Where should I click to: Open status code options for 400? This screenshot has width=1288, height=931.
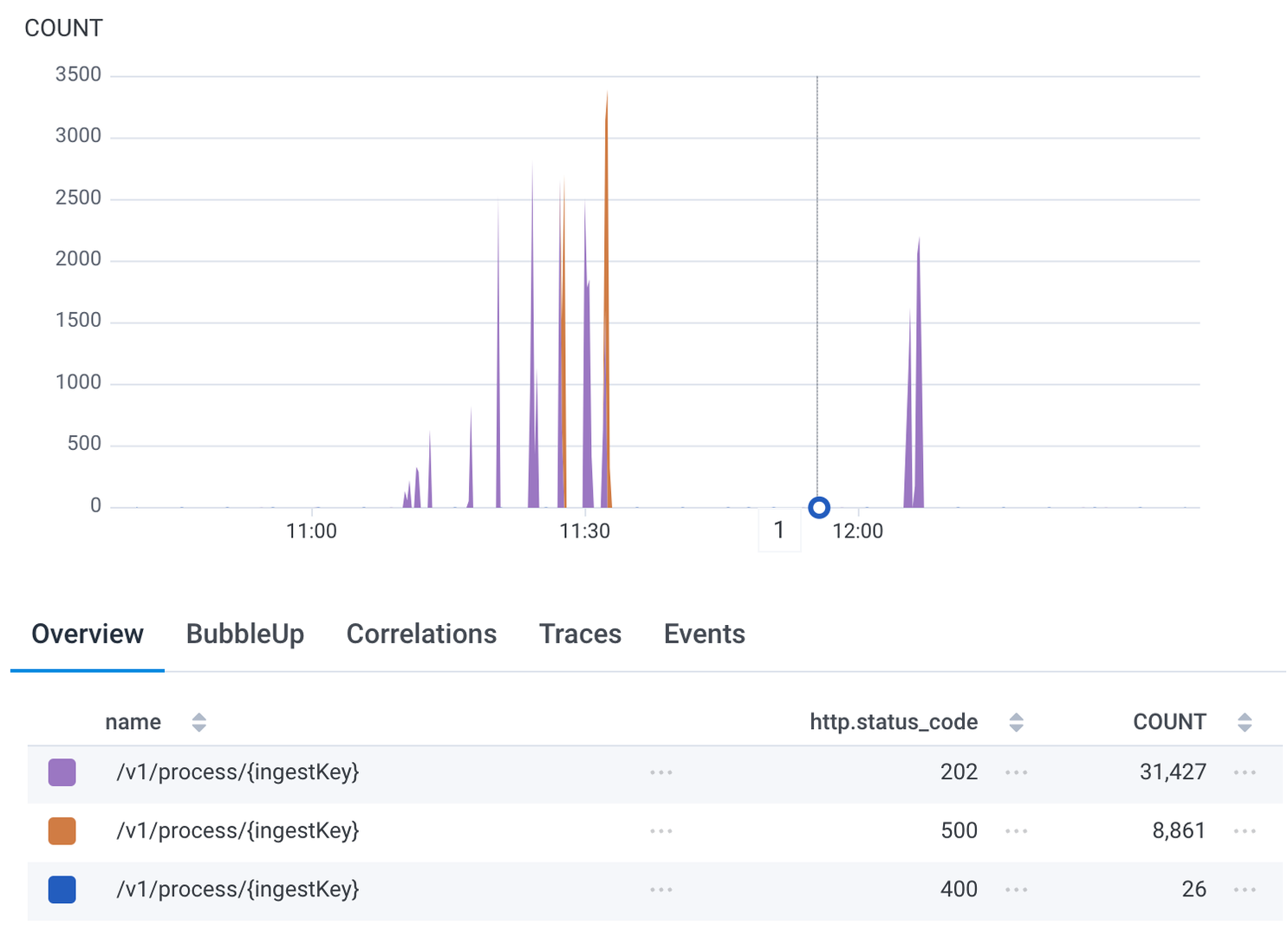click(1017, 890)
